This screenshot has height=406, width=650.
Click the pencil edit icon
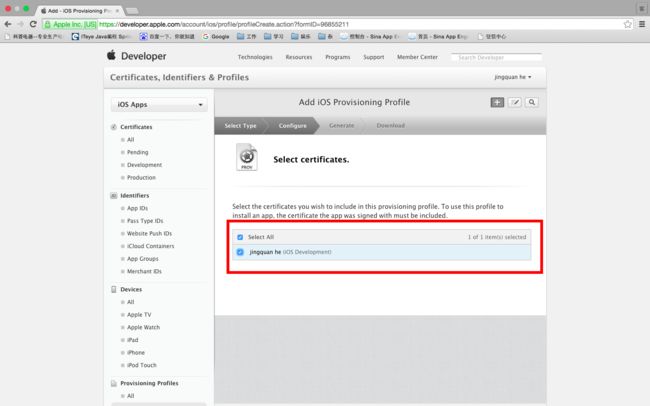click(x=514, y=102)
